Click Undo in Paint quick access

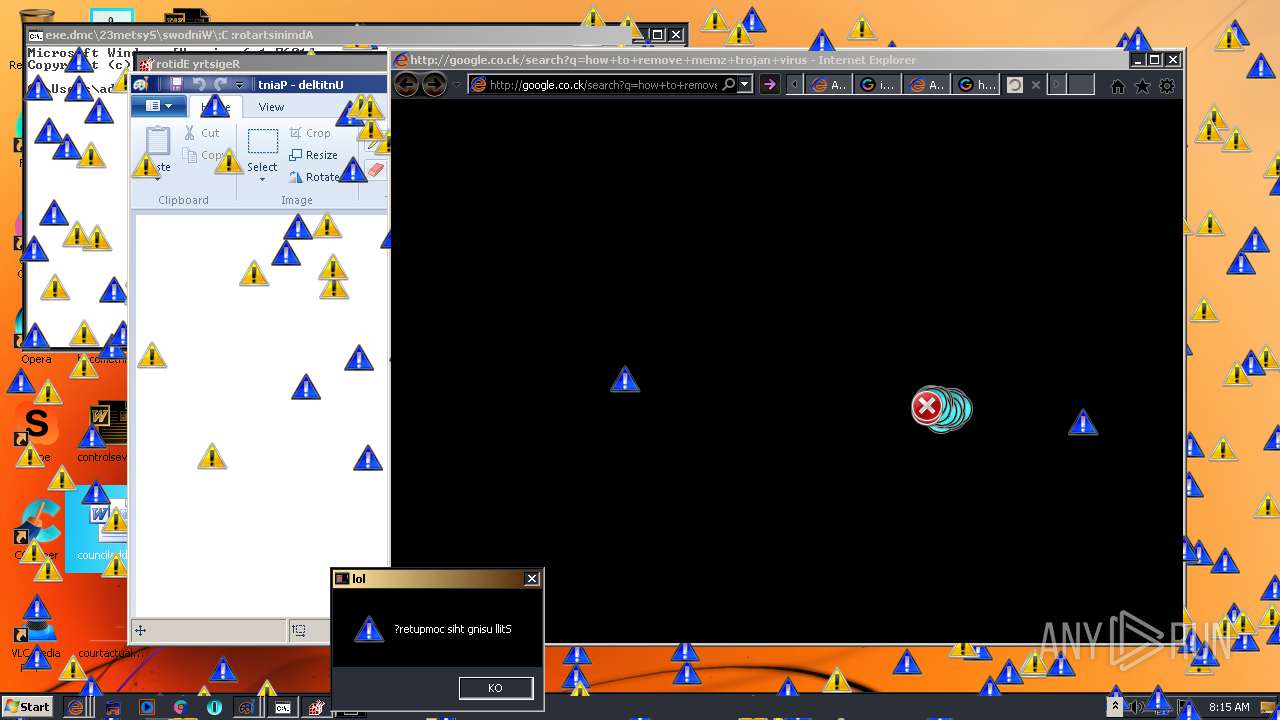tap(198, 85)
